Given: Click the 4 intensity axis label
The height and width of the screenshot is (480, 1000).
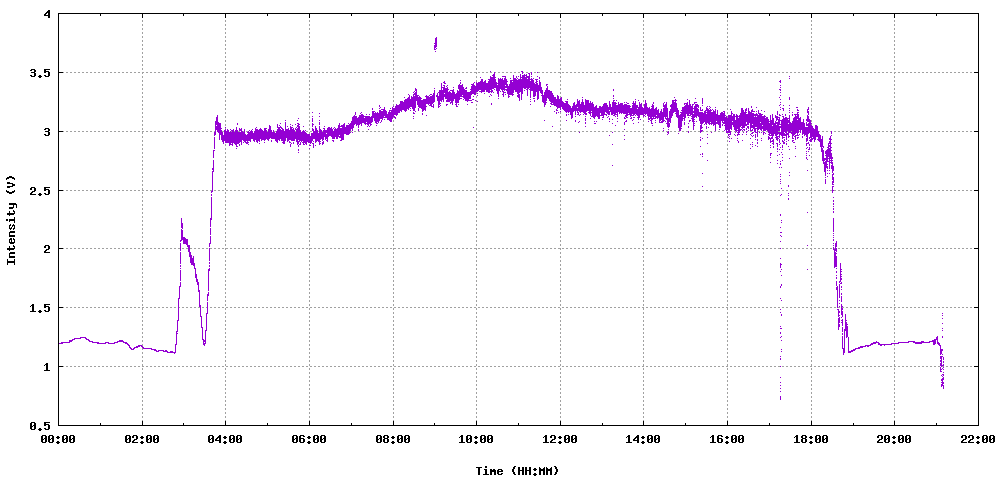Looking at the screenshot, I should click(48, 14).
